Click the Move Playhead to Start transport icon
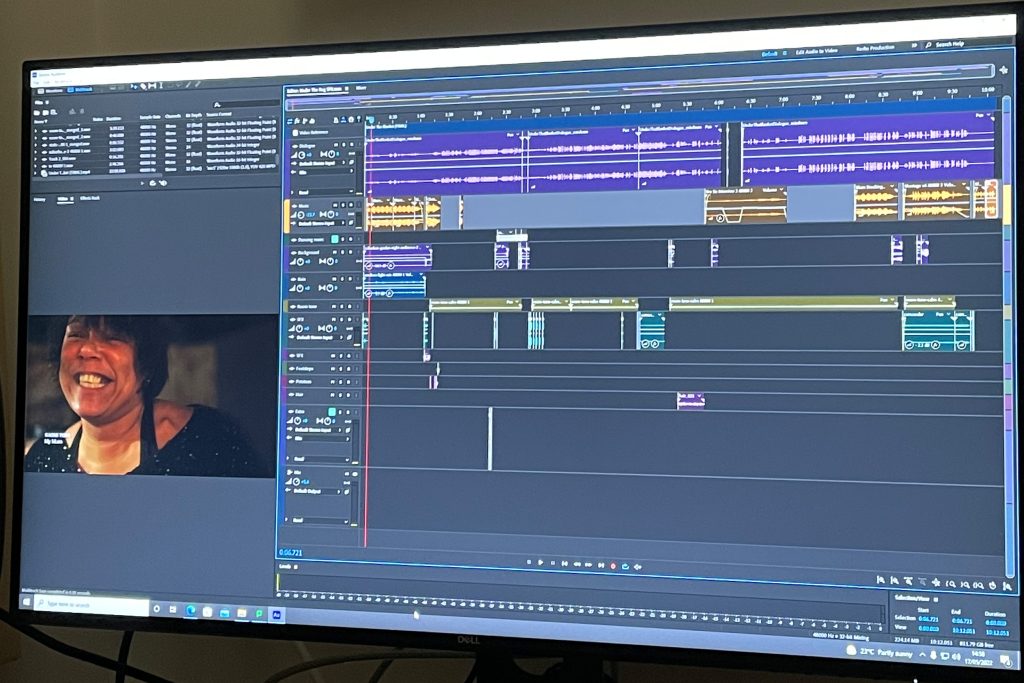 pos(566,563)
